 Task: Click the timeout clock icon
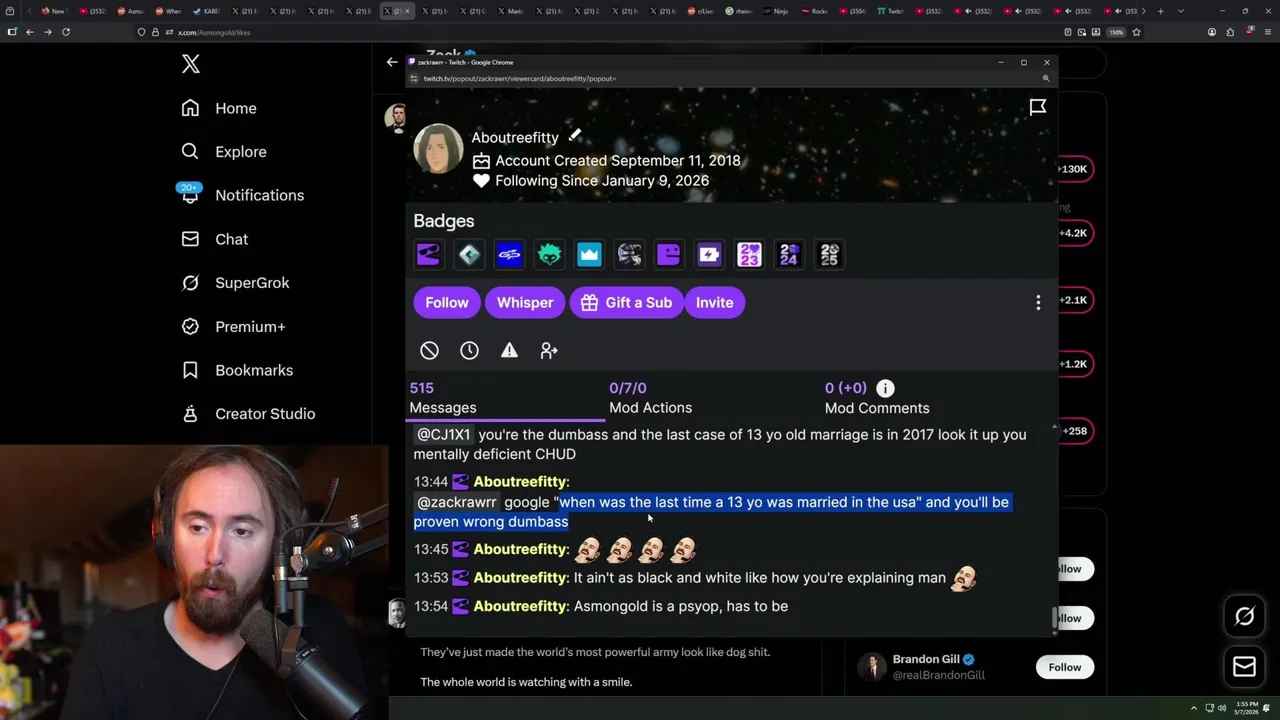[x=469, y=350]
